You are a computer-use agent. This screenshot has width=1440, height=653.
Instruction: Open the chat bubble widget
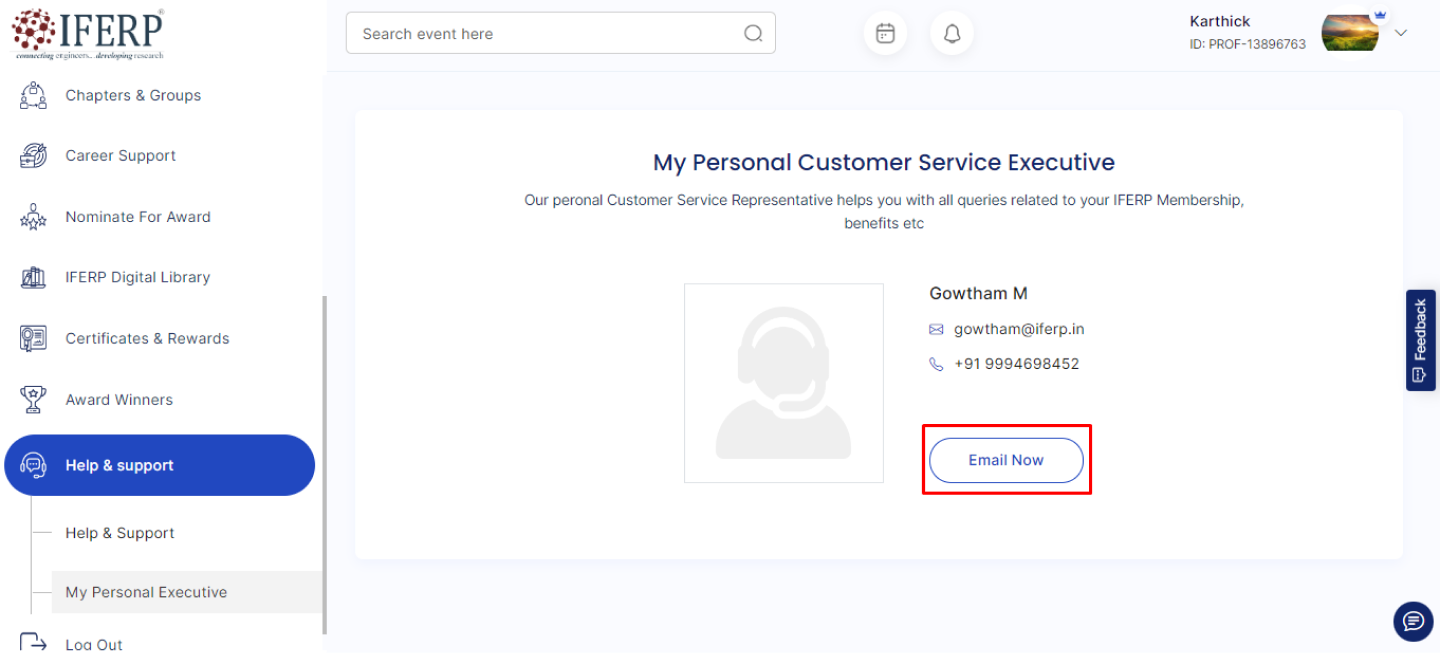pos(1412,622)
